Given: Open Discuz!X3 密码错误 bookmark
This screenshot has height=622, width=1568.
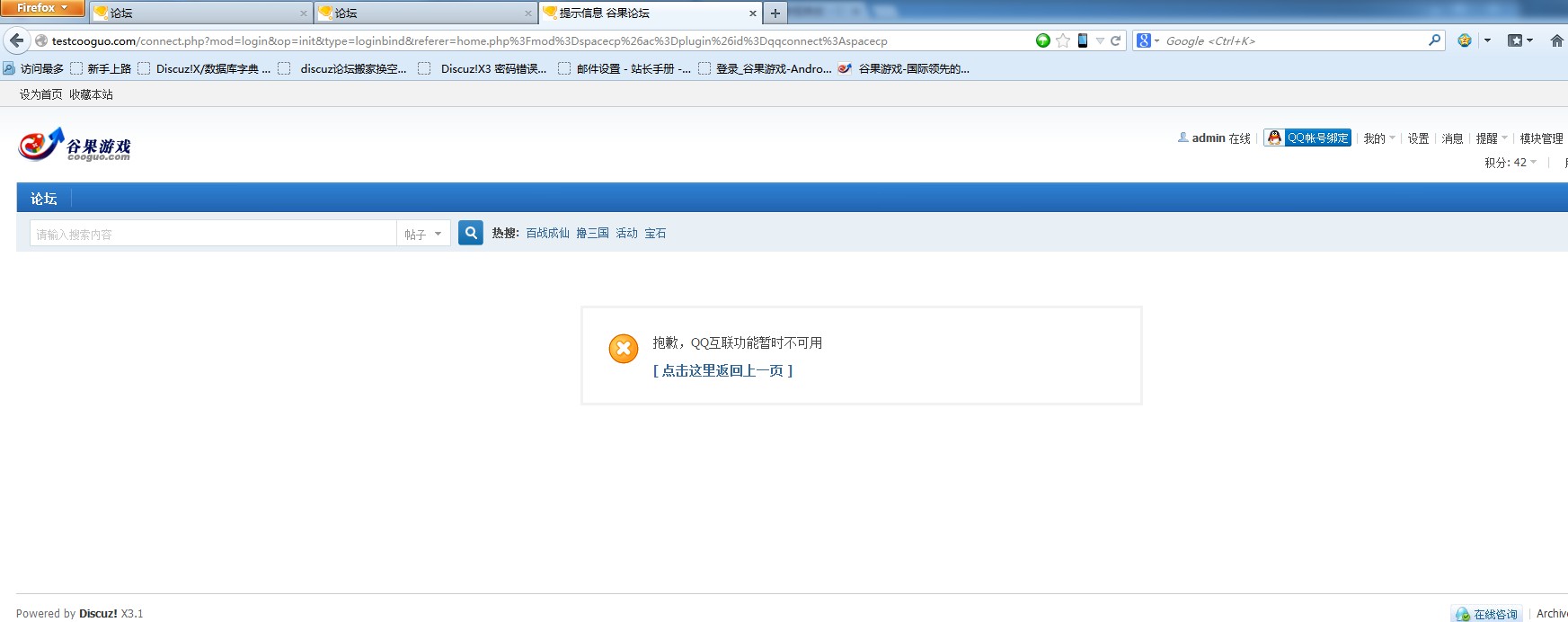Looking at the screenshot, I should click(x=483, y=68).
